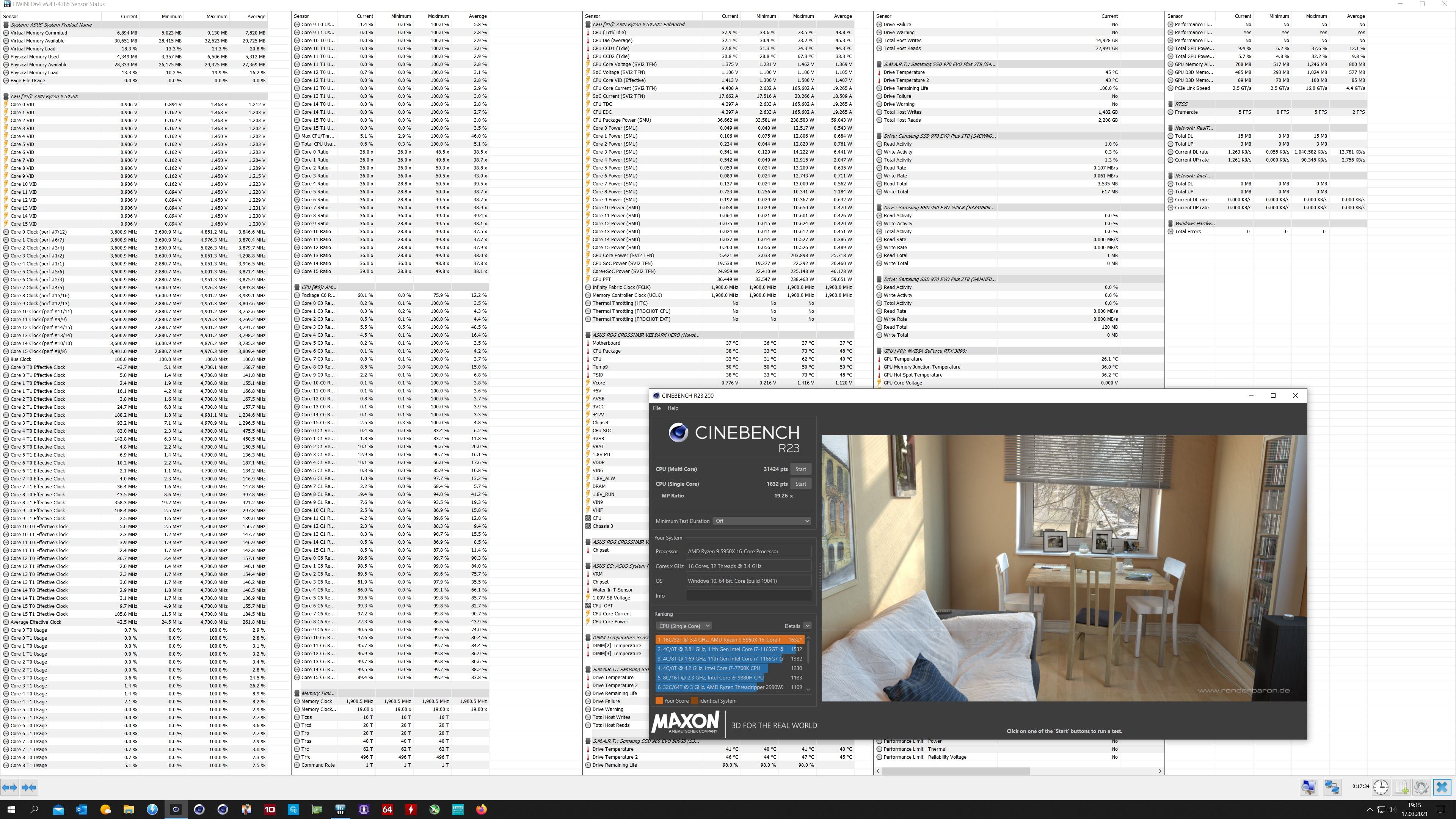This screenshot has width=1456, height=819.
Task: Click the Identical System color swatch
Action: click(694, 701)
